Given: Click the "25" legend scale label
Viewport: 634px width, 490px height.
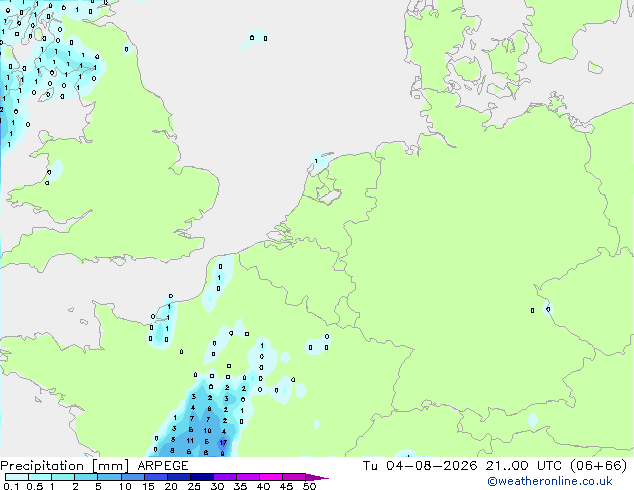Looking at the screenshot, I should click(x=194, y=486).
